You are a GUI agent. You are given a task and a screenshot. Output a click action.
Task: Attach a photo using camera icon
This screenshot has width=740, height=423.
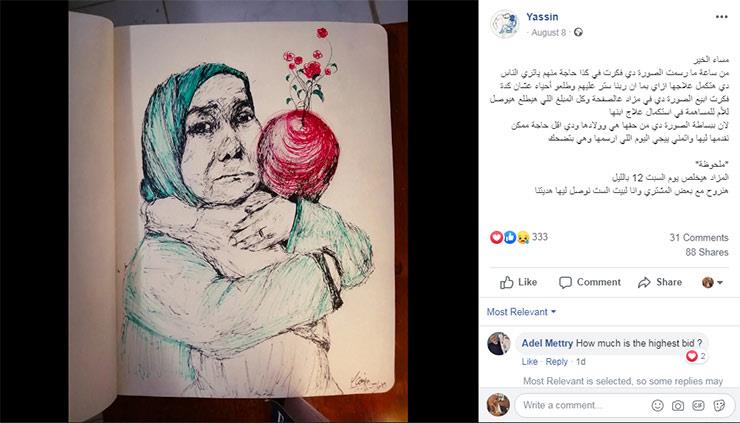click(678, 405)
